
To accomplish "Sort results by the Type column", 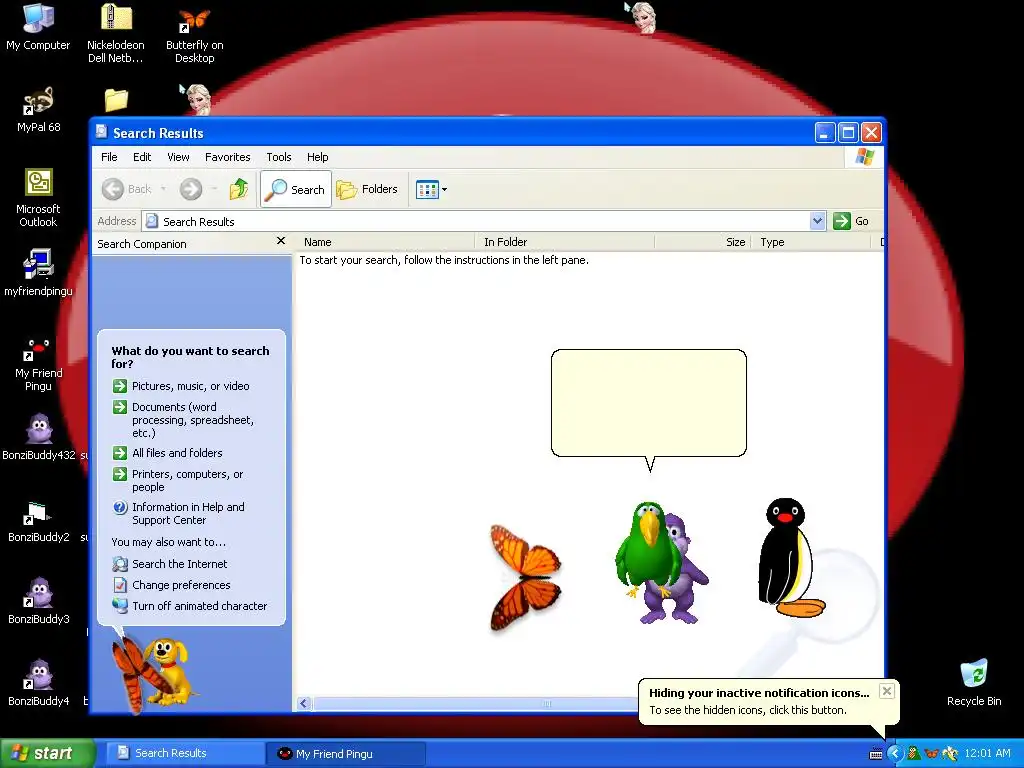I will coord(811,242).
